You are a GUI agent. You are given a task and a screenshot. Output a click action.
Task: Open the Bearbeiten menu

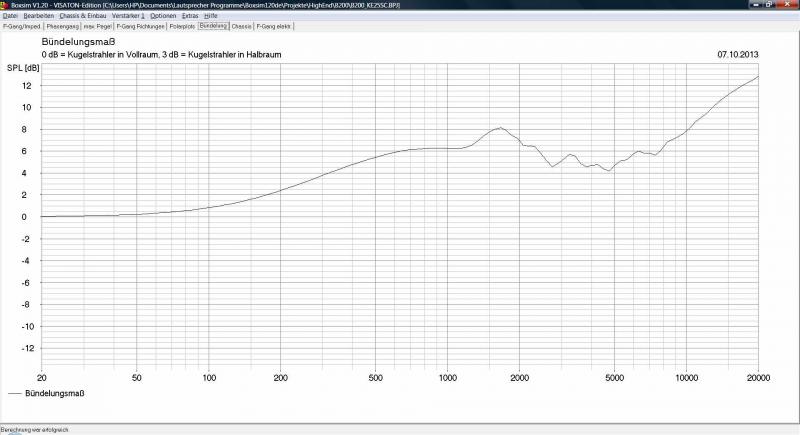(38, 16)
